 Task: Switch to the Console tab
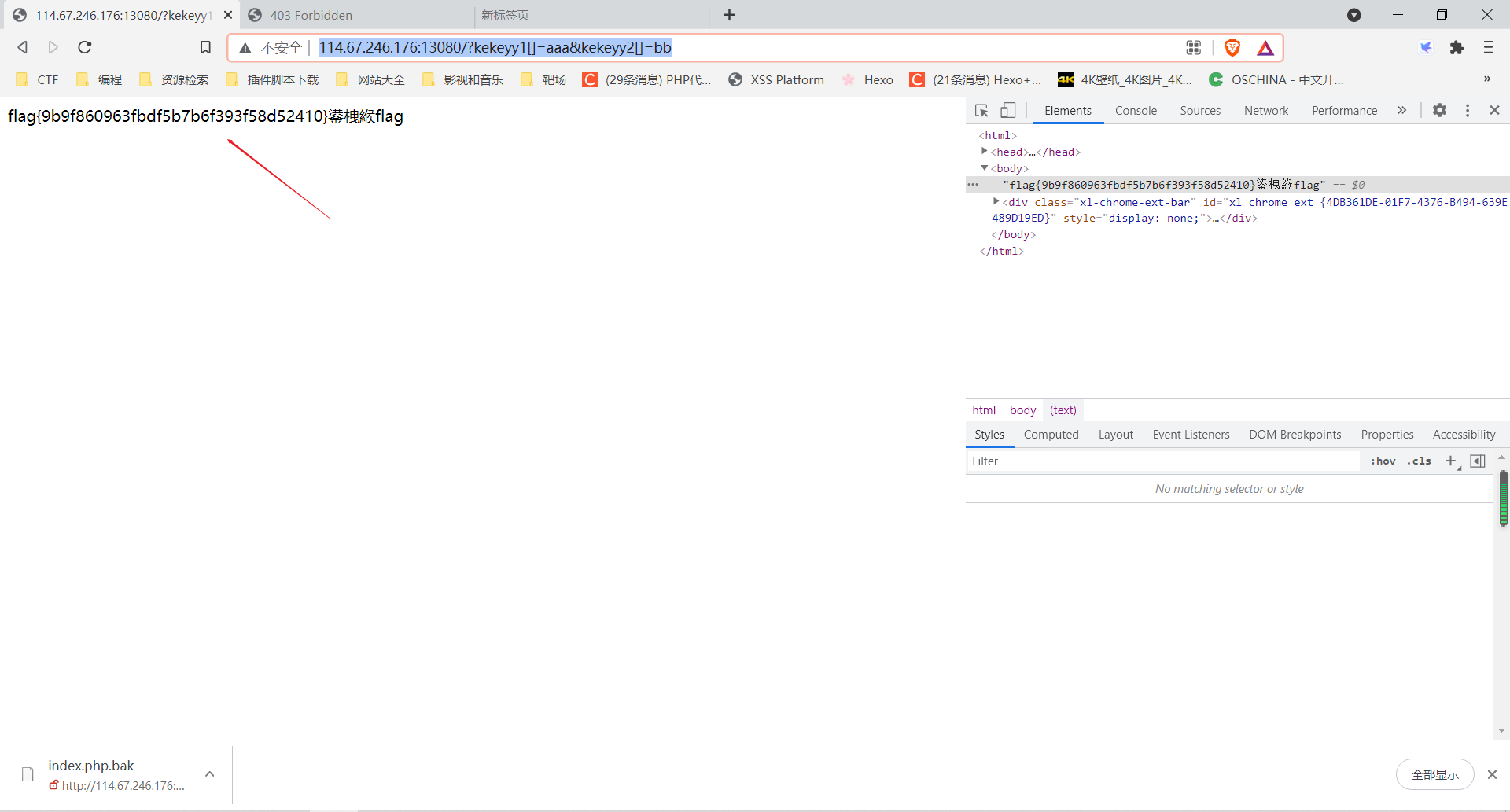(1136, 111)
